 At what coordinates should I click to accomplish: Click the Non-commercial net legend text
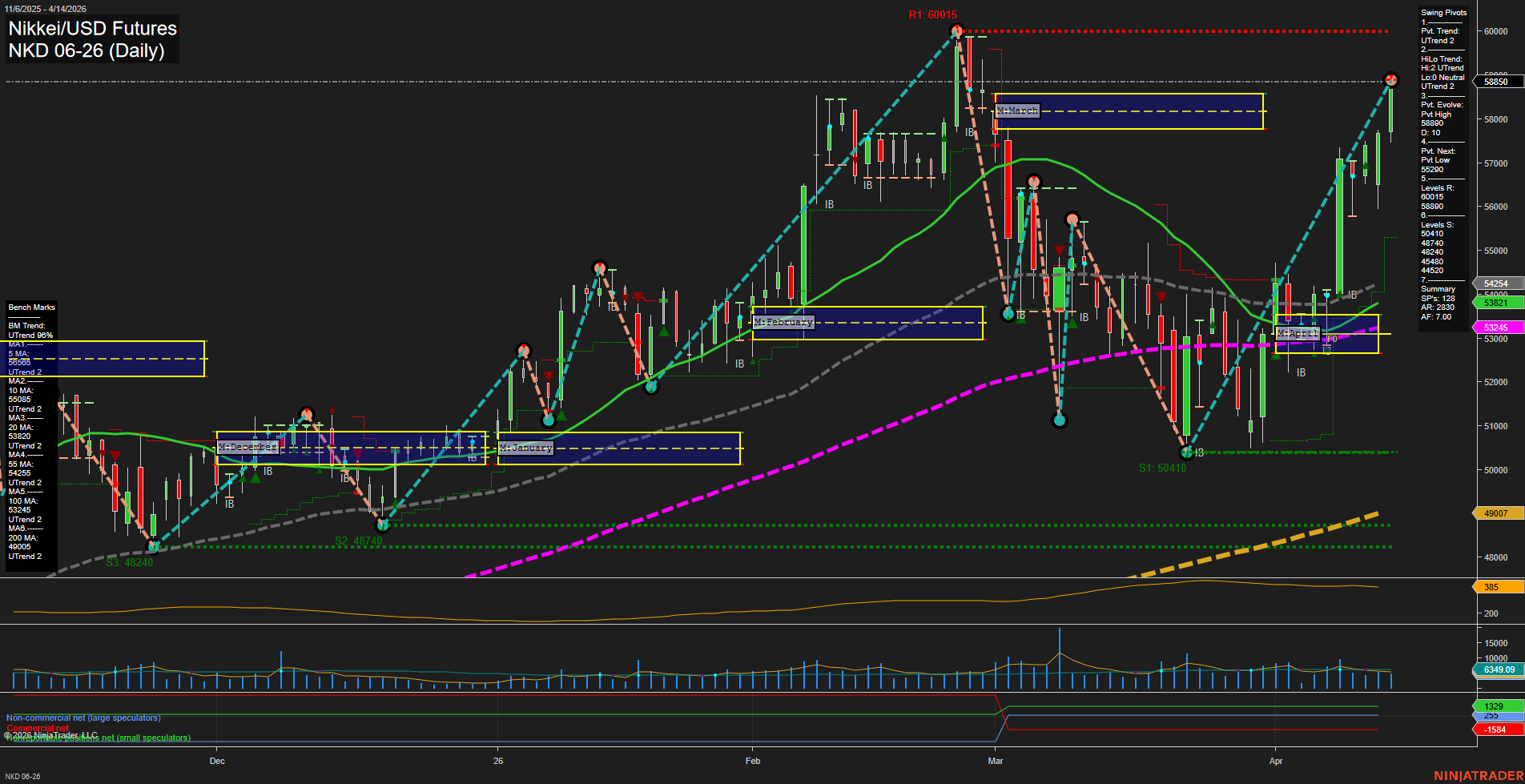coord(82,718)
